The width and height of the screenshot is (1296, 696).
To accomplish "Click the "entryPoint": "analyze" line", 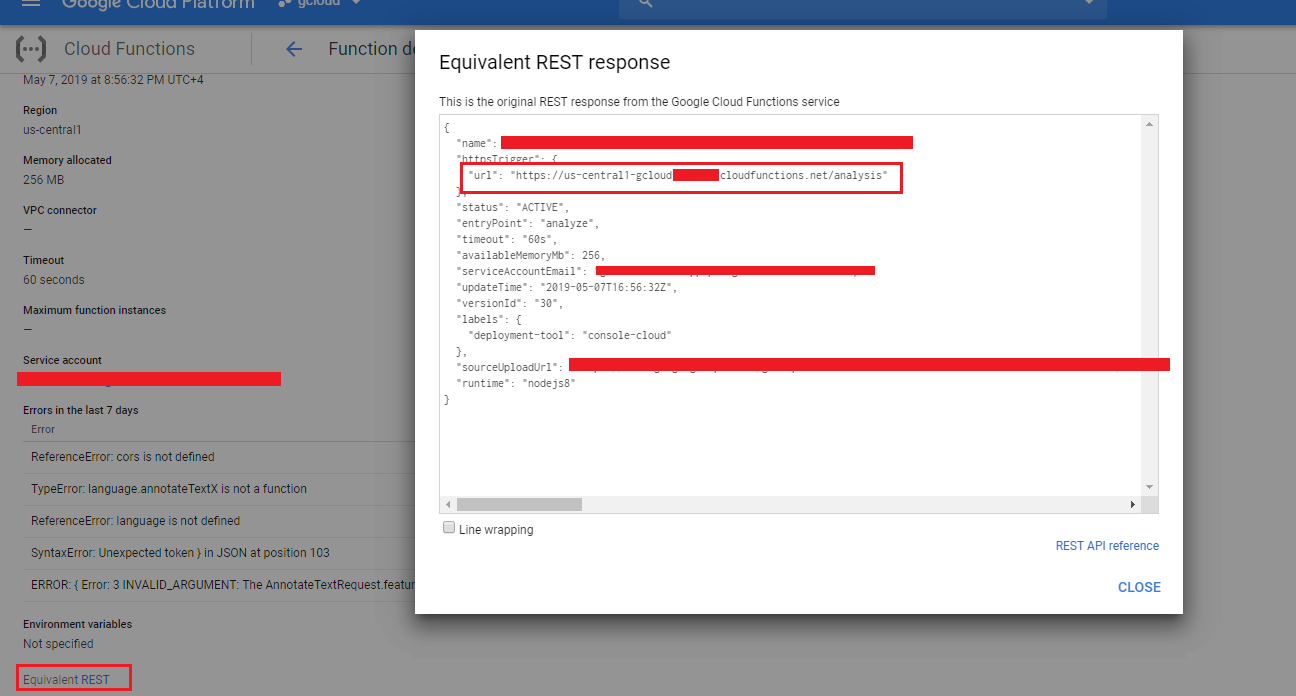I will [528, 223].
